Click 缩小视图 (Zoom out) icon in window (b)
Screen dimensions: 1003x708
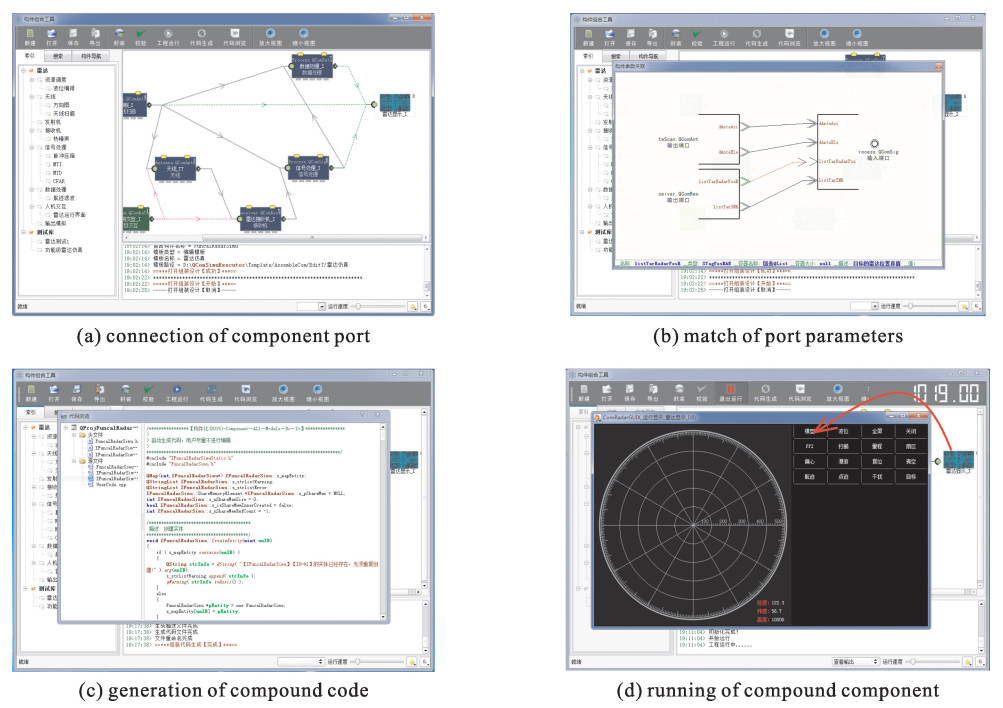857,33
